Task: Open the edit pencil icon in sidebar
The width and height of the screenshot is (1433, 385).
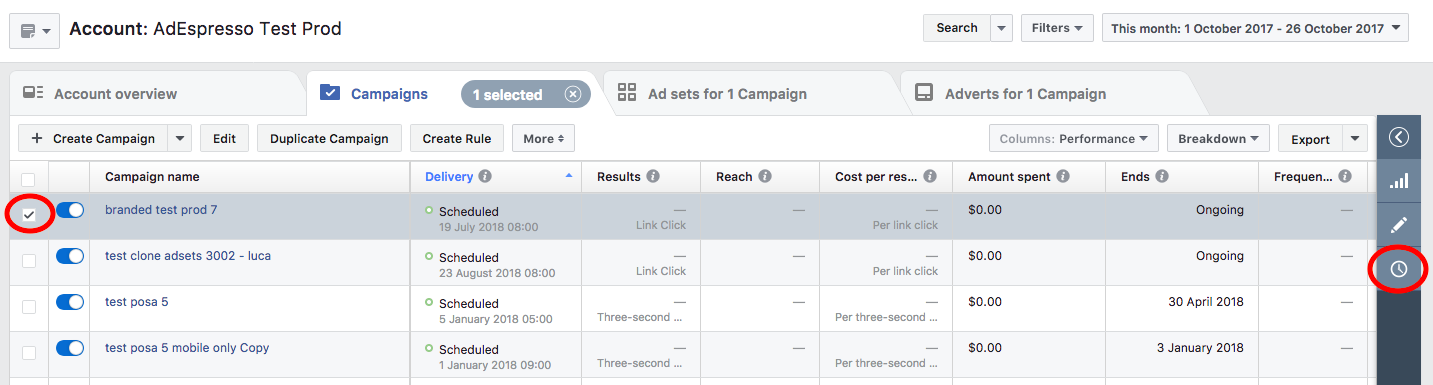Action: point(1399,225)
